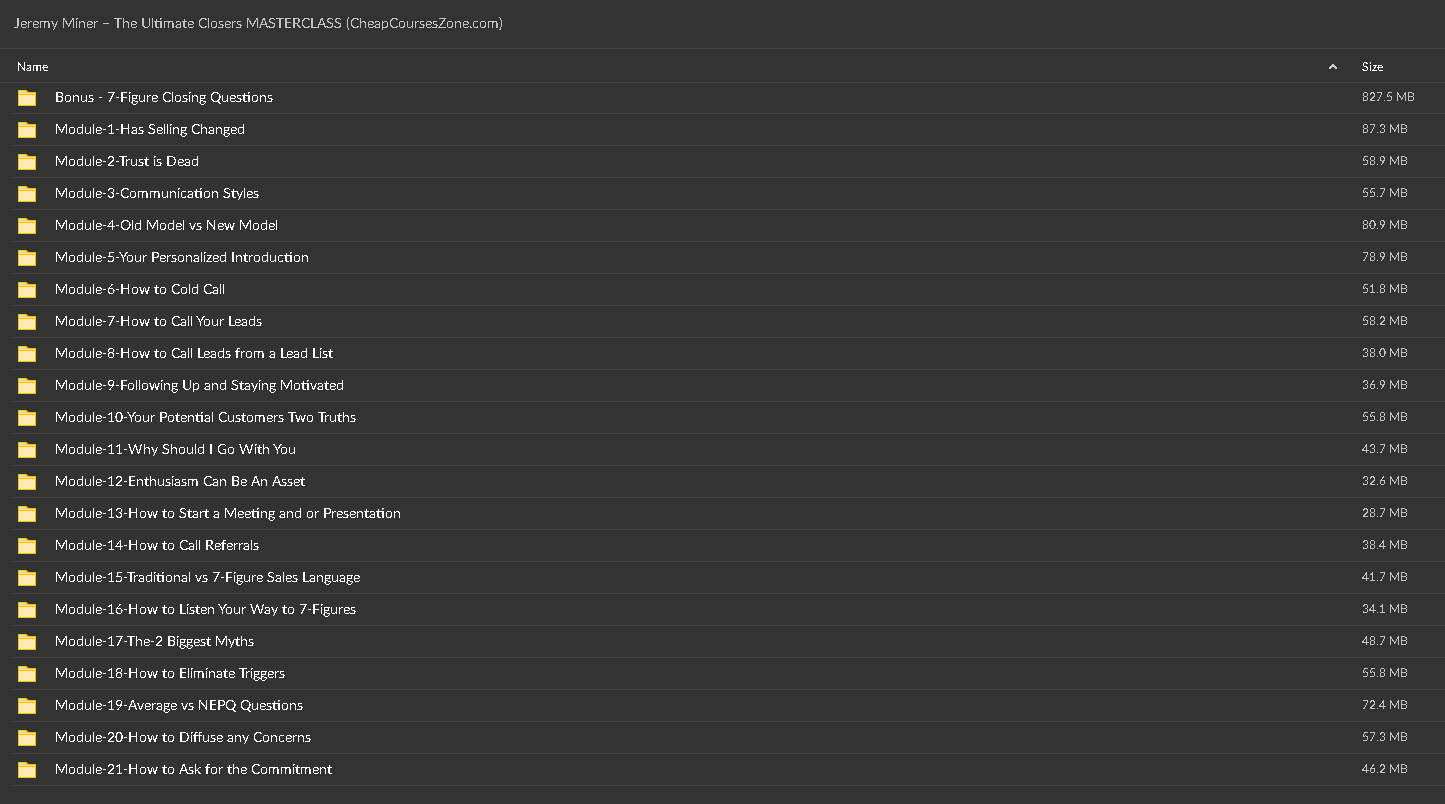
Task: Click the 46.2 MB size value
Action: tap(1384, 769)
